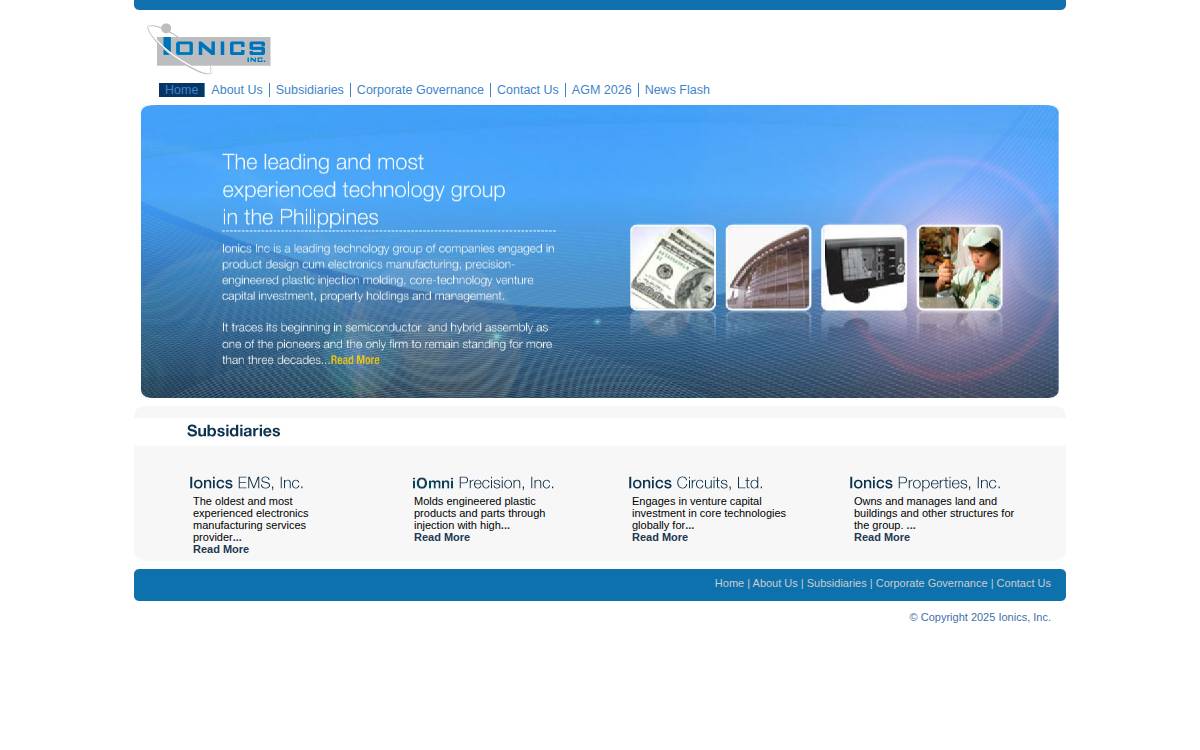Click the Copyright 2025 Ionics, Inc. text
Image resolution: width=1200 pixels, height=750 pixels.
[x=980, y=617]
